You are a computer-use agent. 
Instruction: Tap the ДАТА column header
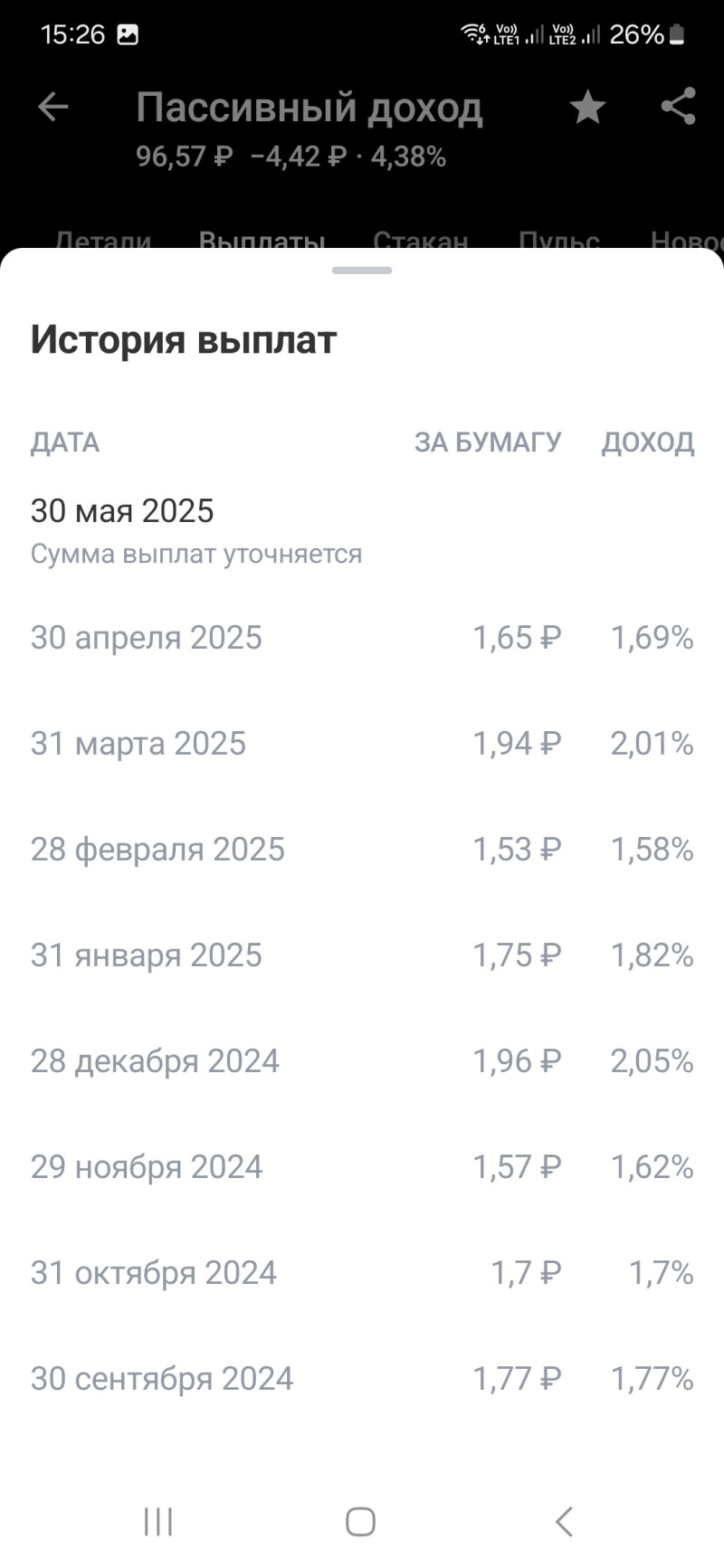tap(65, 442)
